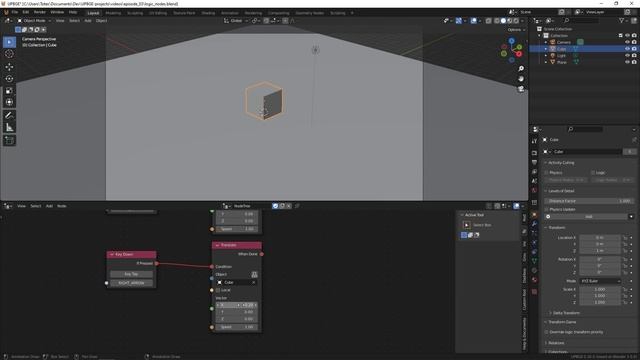Hide Light in viewport via eye icon

tap(627, 55)
